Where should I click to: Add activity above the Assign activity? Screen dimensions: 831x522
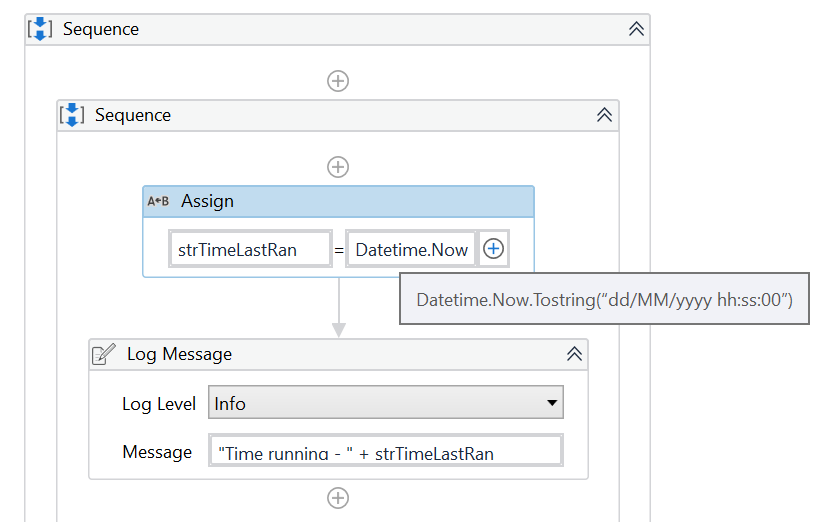tap(338, 167)
